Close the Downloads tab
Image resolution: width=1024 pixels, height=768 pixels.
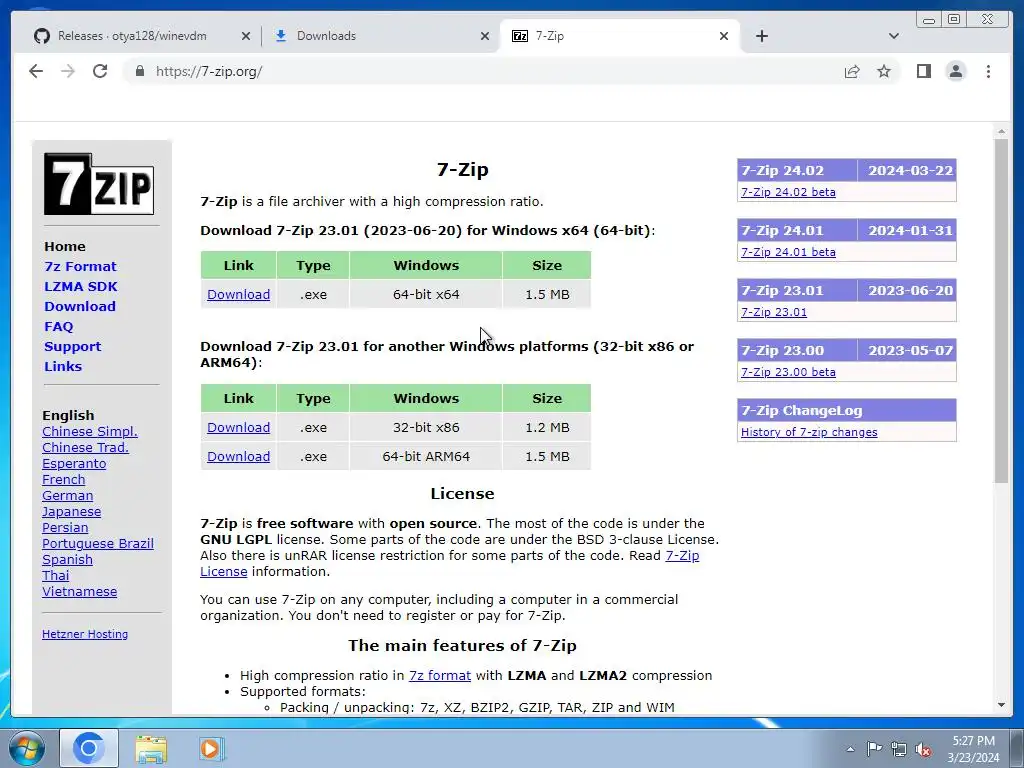coord(485,36)
